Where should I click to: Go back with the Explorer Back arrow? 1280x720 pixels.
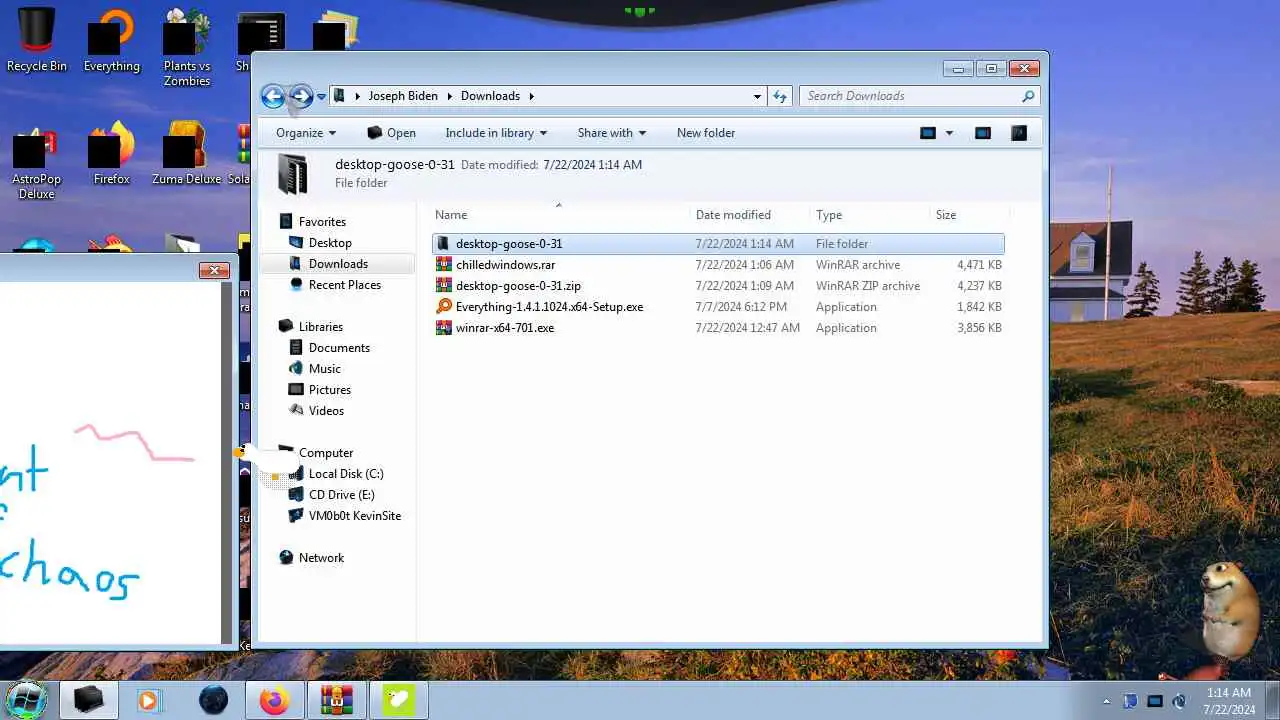[272, 96]
